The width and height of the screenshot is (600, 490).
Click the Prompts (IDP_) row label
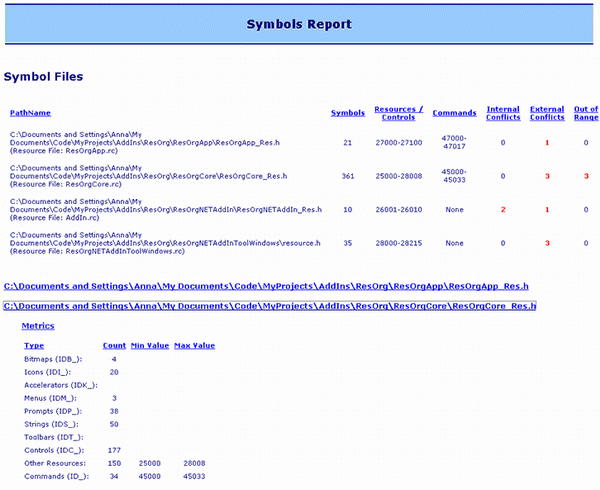pyautogui.click(x=53, y=411)
